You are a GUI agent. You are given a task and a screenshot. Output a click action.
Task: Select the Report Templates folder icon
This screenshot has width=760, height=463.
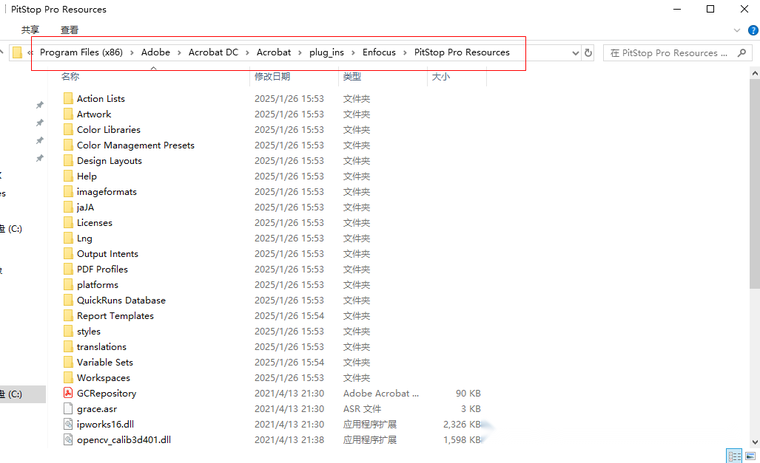[x=68, y=316]
